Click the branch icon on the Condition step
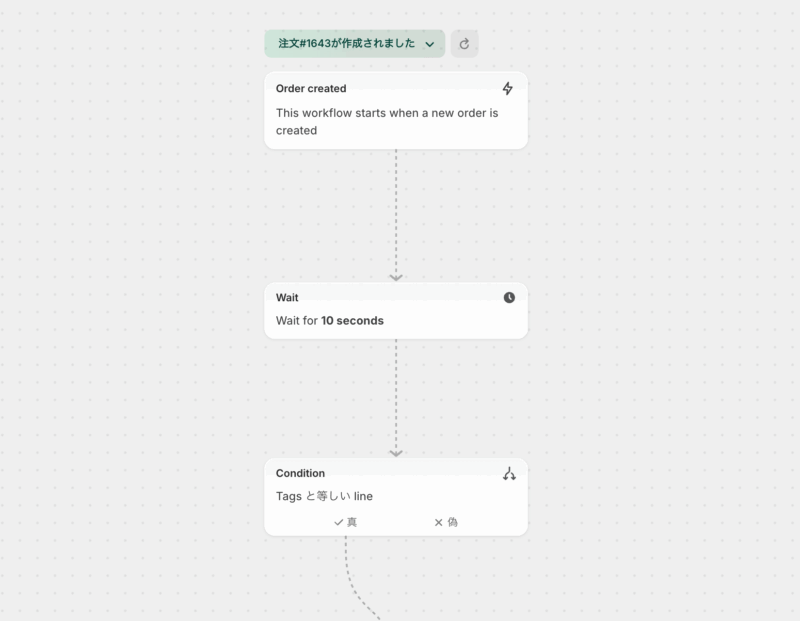This screenshot has height=621, width=800. pyautogui.click(x=509, y=473)
